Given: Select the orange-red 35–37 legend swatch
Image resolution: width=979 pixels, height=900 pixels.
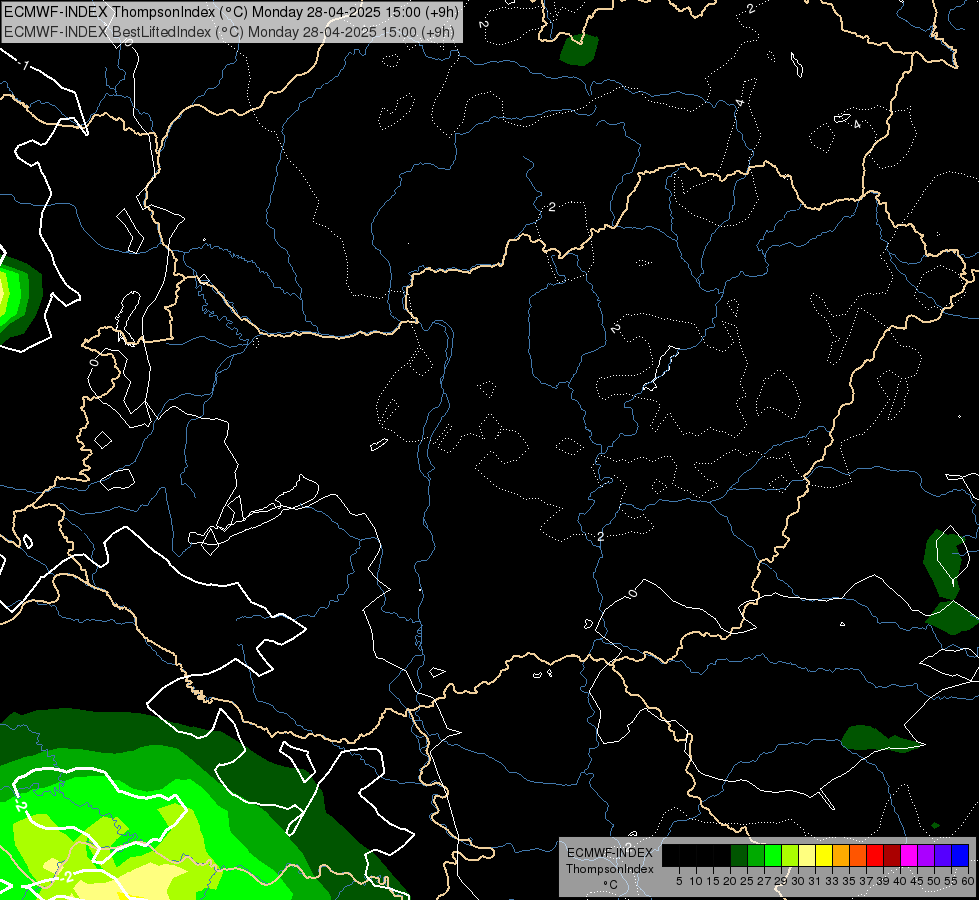Looking at the screenshot, I should tap(858, 855).
